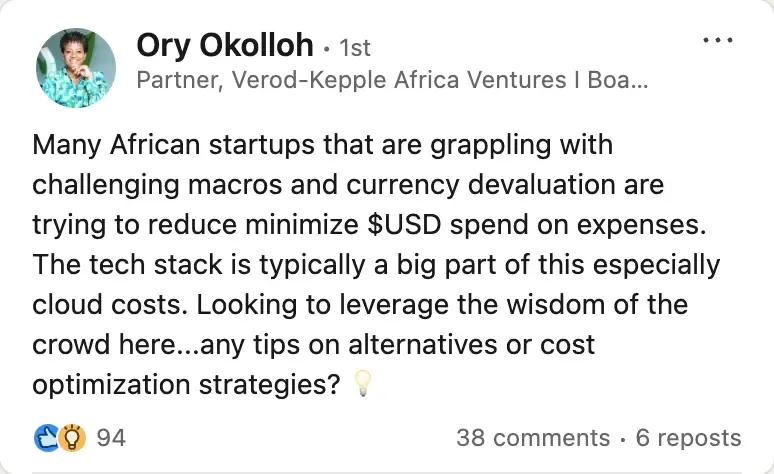Click the 1st degree connection badge
Screen dimensions: 774x474
click(356, 48)
